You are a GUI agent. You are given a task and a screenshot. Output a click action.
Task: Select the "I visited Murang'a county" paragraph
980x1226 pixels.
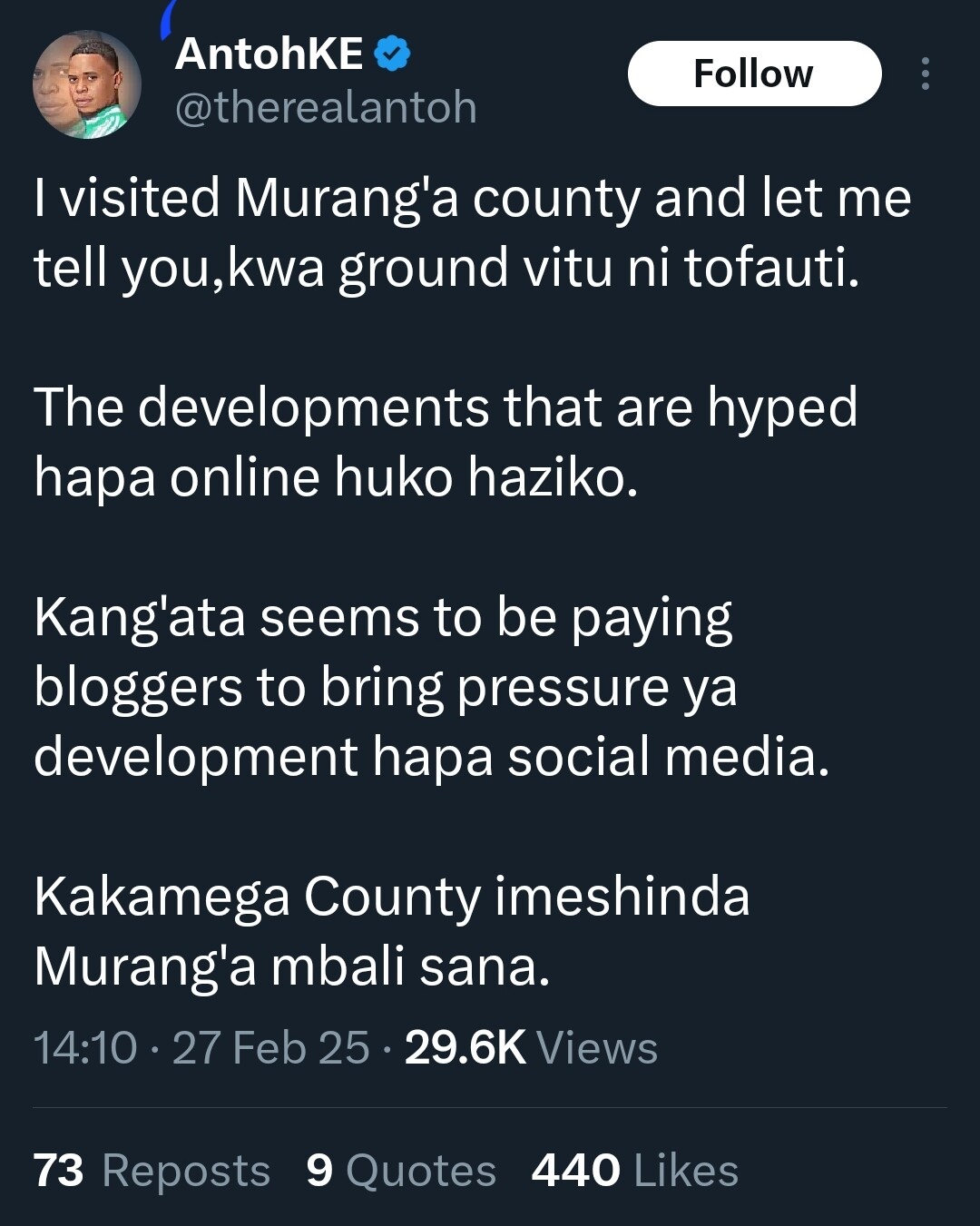[472, 232]
